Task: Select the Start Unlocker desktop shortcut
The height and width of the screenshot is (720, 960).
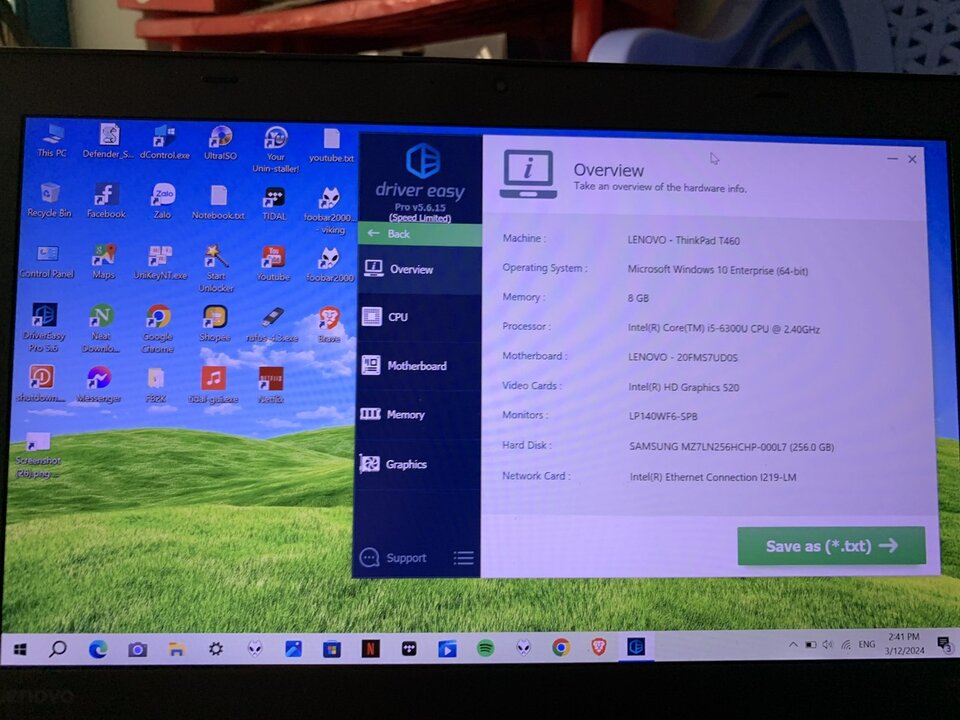Action: pyautogui.click(x=216, y=269)
